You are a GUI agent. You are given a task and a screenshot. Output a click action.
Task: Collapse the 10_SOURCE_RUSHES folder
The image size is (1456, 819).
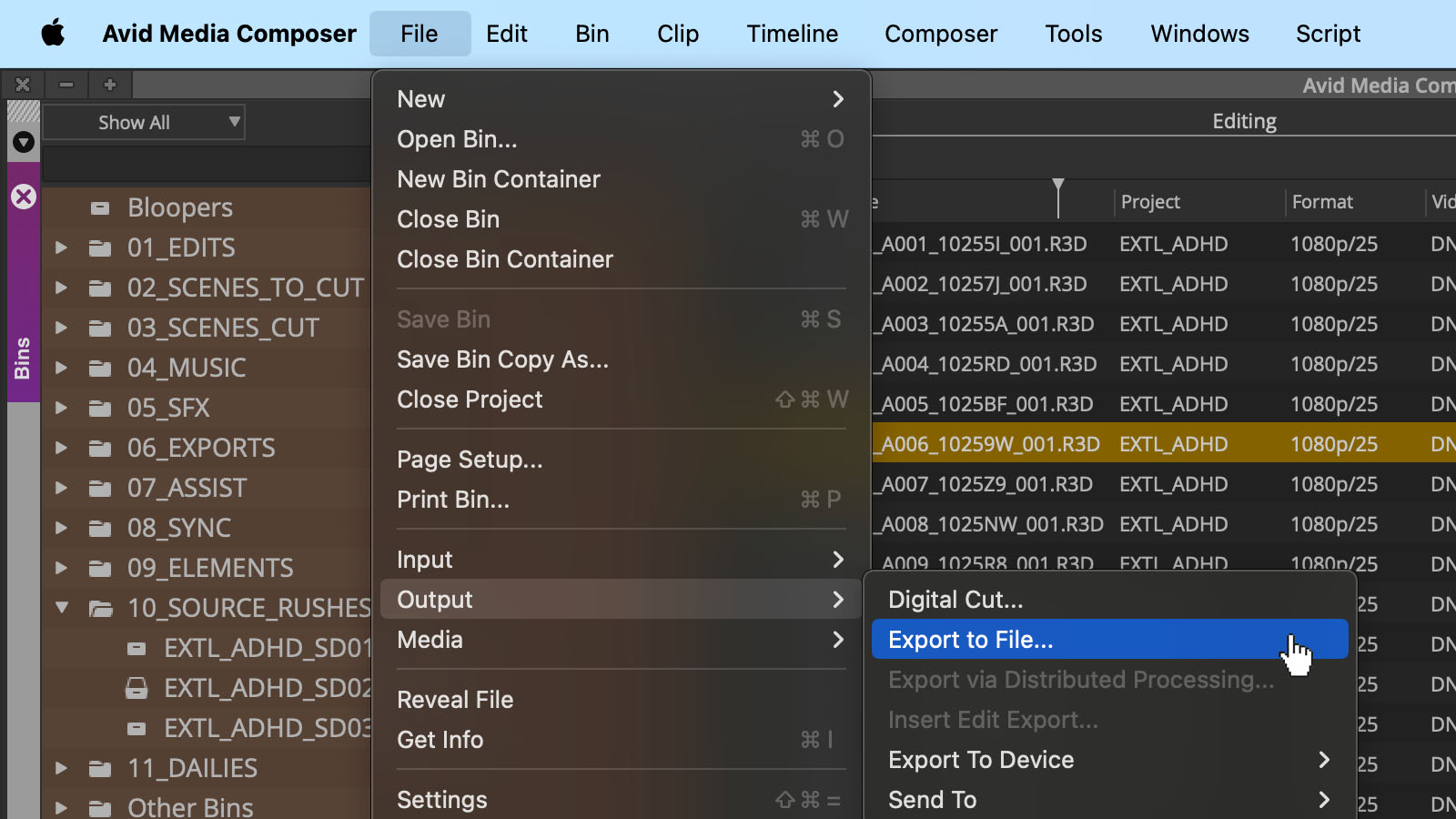tap(61, 608)
